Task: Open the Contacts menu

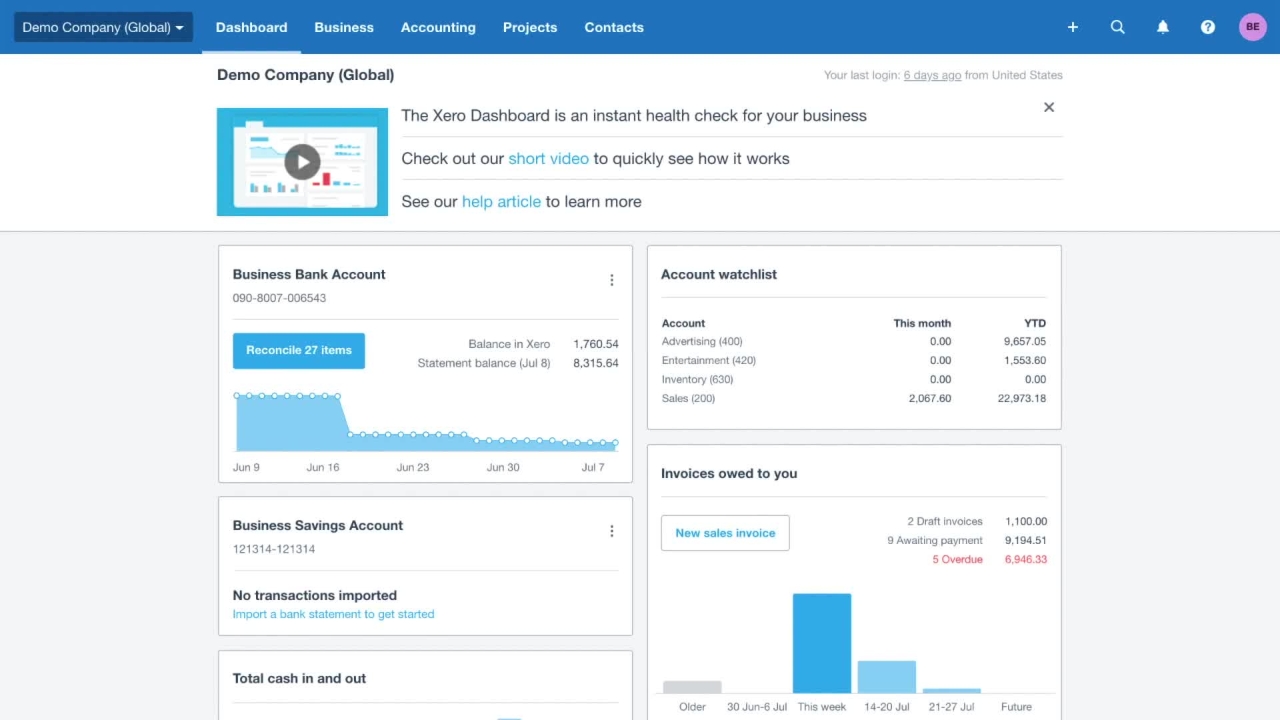Action: point(614,27)
